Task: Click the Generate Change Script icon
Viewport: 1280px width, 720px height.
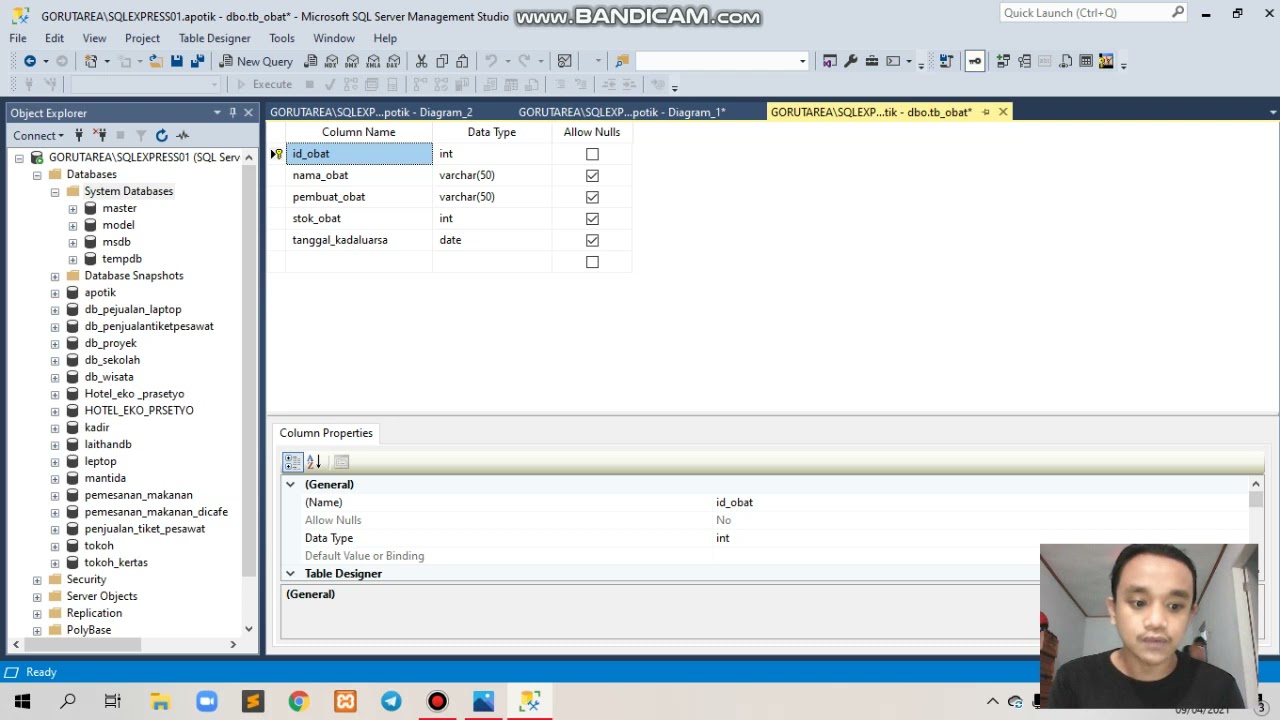Action: coord(946,61)
